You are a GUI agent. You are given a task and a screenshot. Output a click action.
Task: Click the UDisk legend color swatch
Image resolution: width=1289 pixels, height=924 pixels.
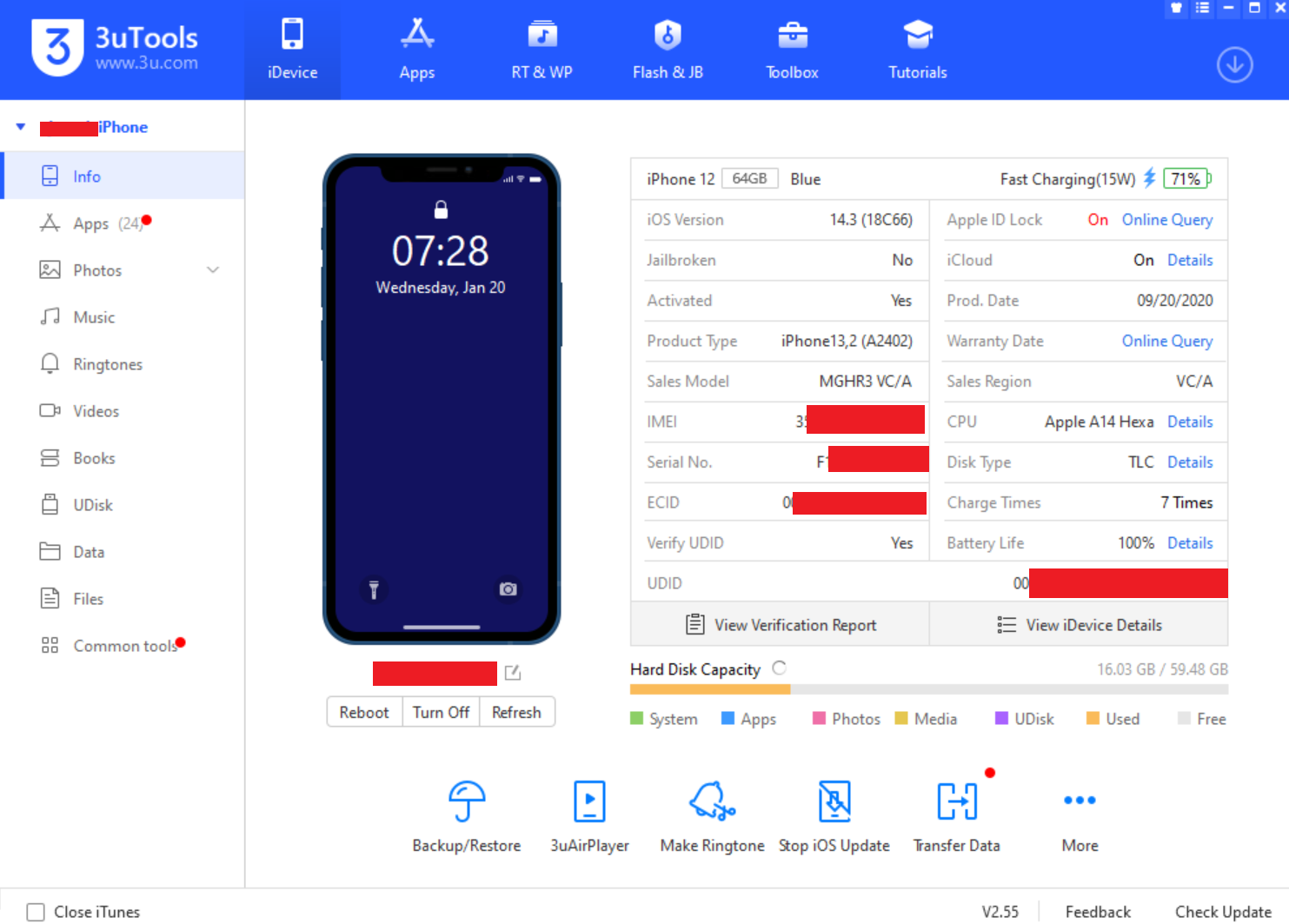point(1001,718)
